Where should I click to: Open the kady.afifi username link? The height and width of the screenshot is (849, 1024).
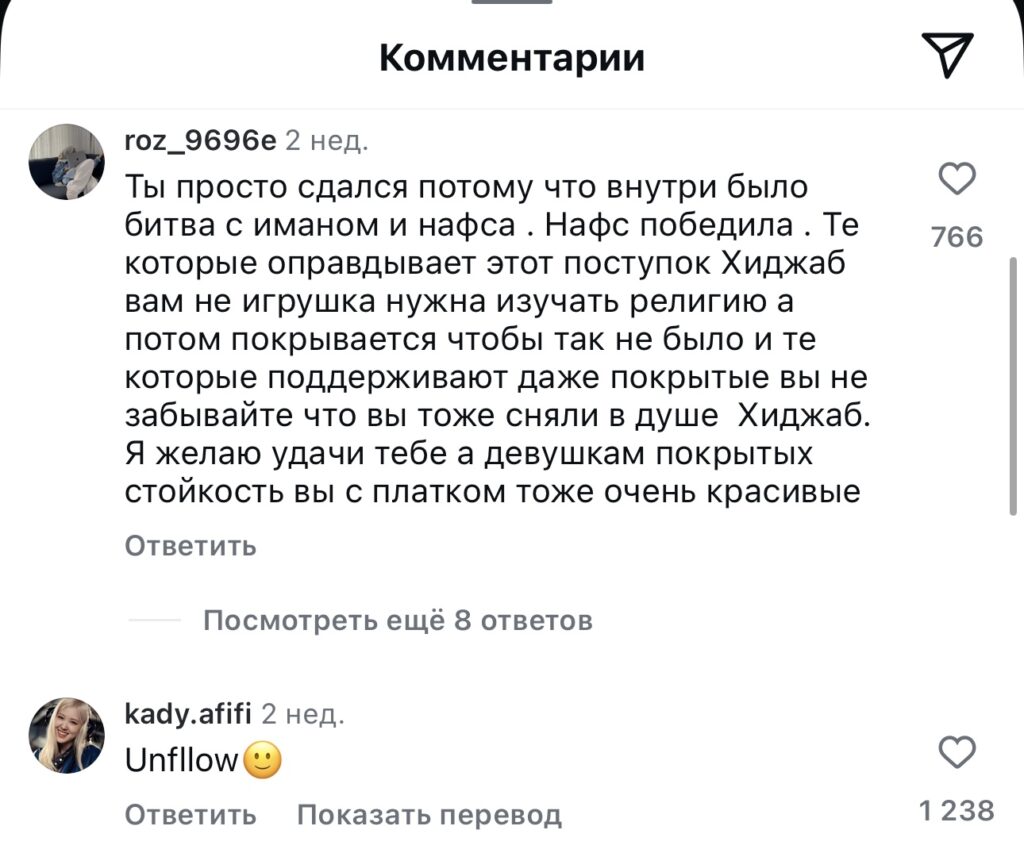coord(188,714)
